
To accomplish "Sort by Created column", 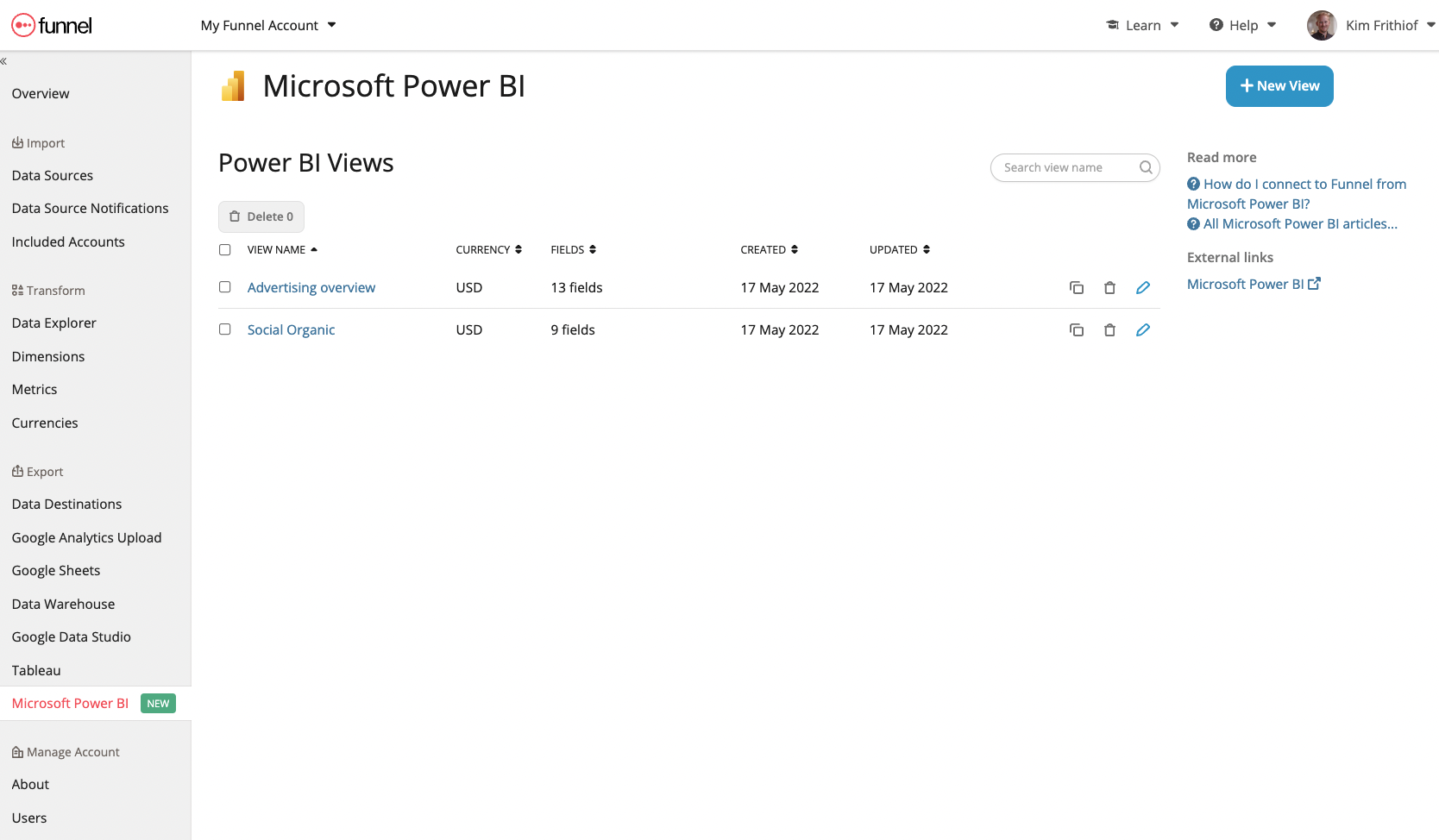I will (769, 250).
